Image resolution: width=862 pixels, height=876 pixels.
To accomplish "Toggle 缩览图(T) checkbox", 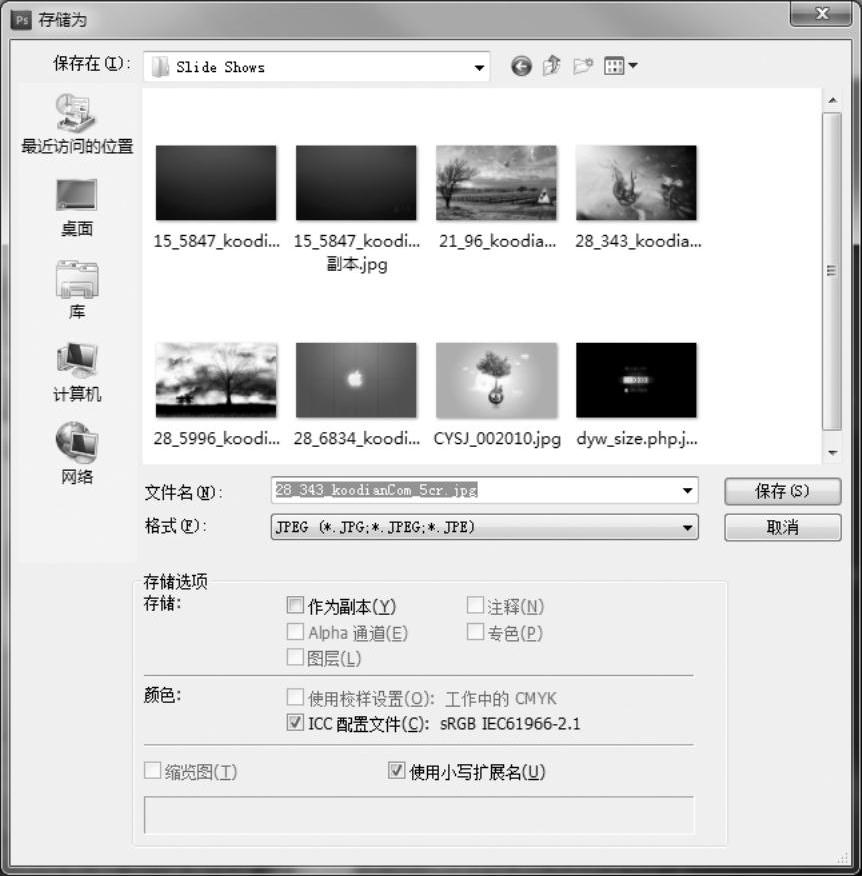I will tap(153, 770).
